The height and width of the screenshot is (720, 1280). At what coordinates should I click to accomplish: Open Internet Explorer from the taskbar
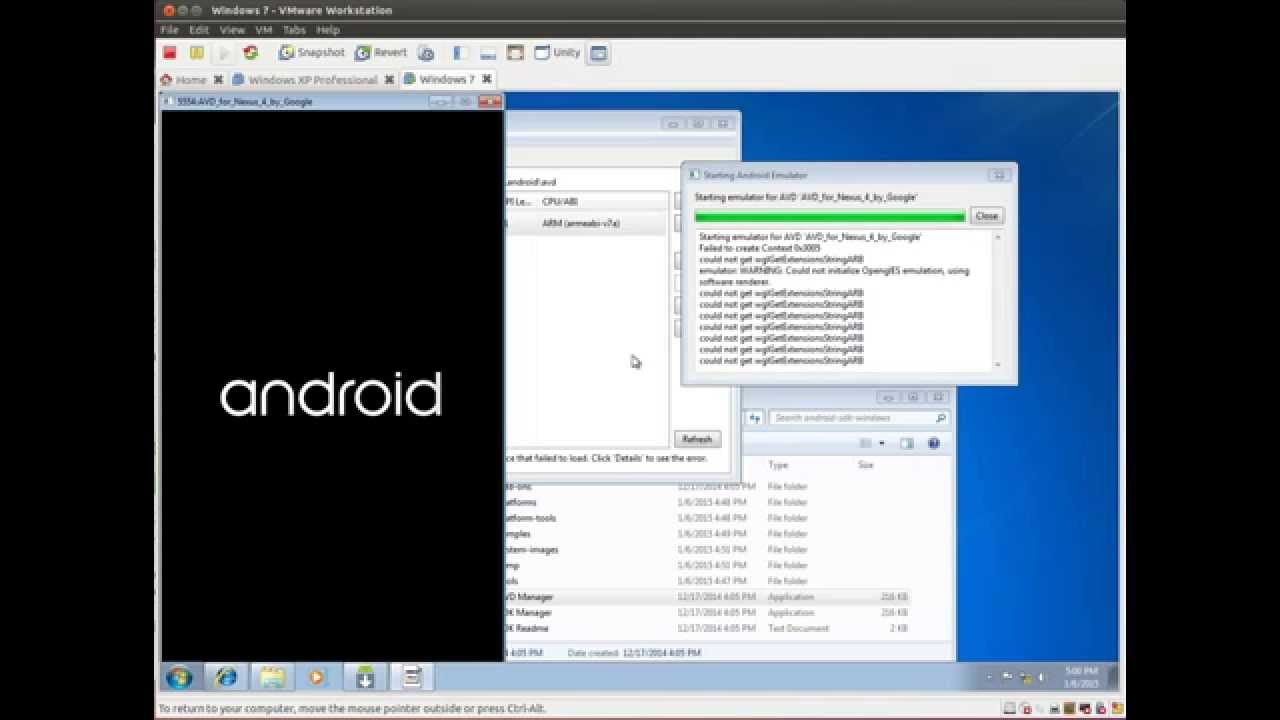pos(227,678)
